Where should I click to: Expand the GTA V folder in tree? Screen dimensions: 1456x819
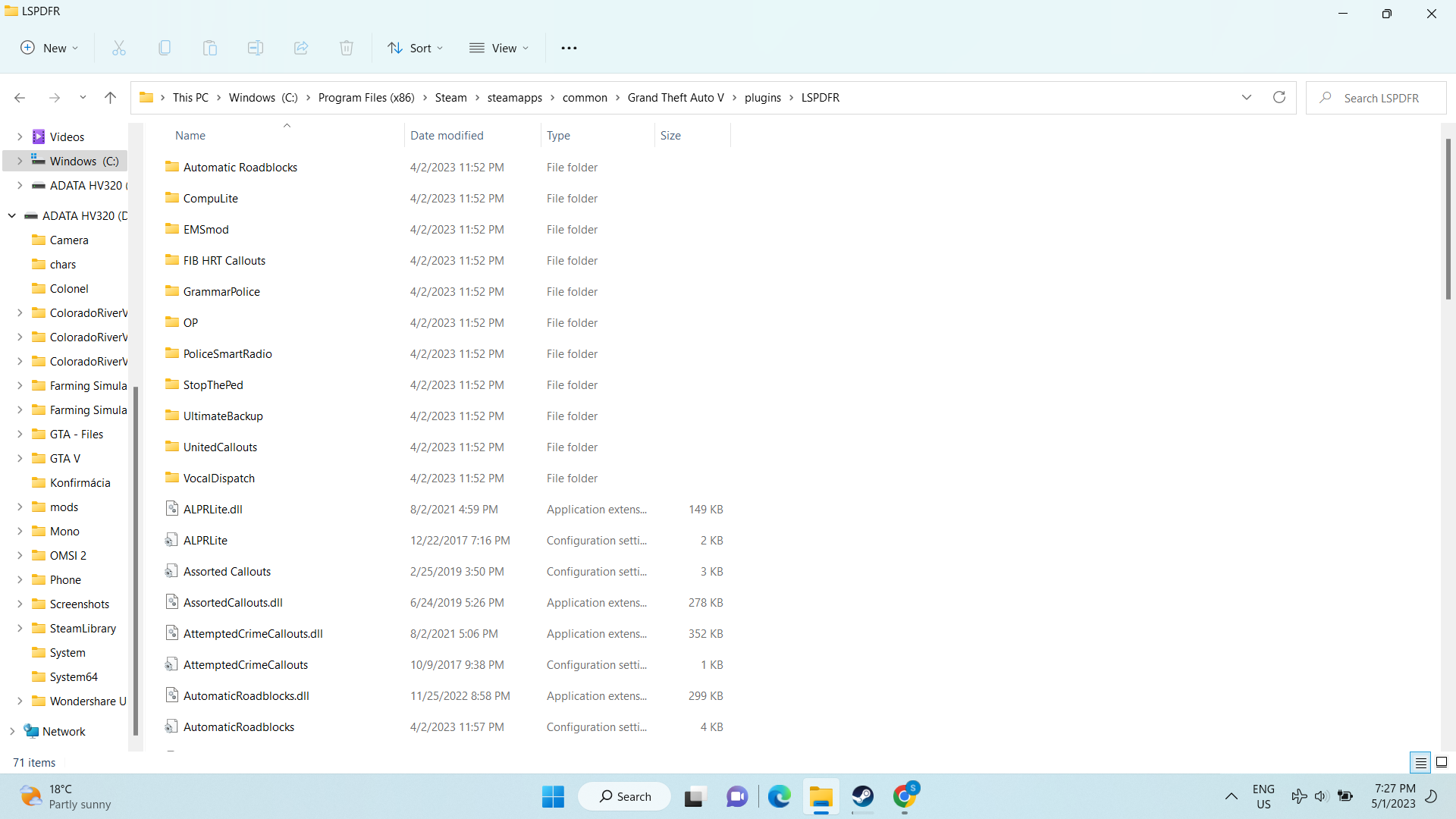(x=20, y=459)
